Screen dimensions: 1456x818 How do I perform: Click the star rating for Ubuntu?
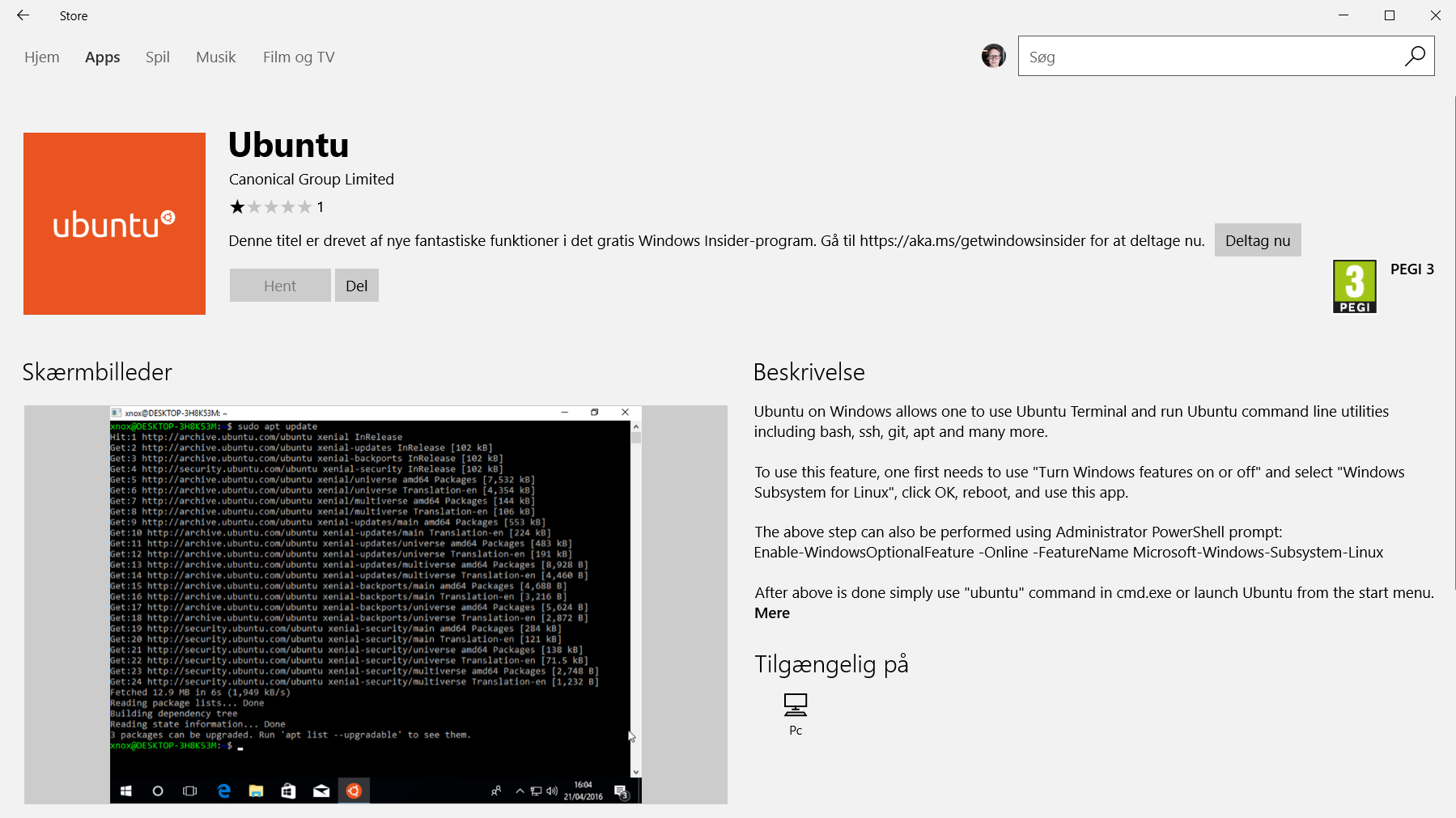pyautogui.click(x=270, y=207)
